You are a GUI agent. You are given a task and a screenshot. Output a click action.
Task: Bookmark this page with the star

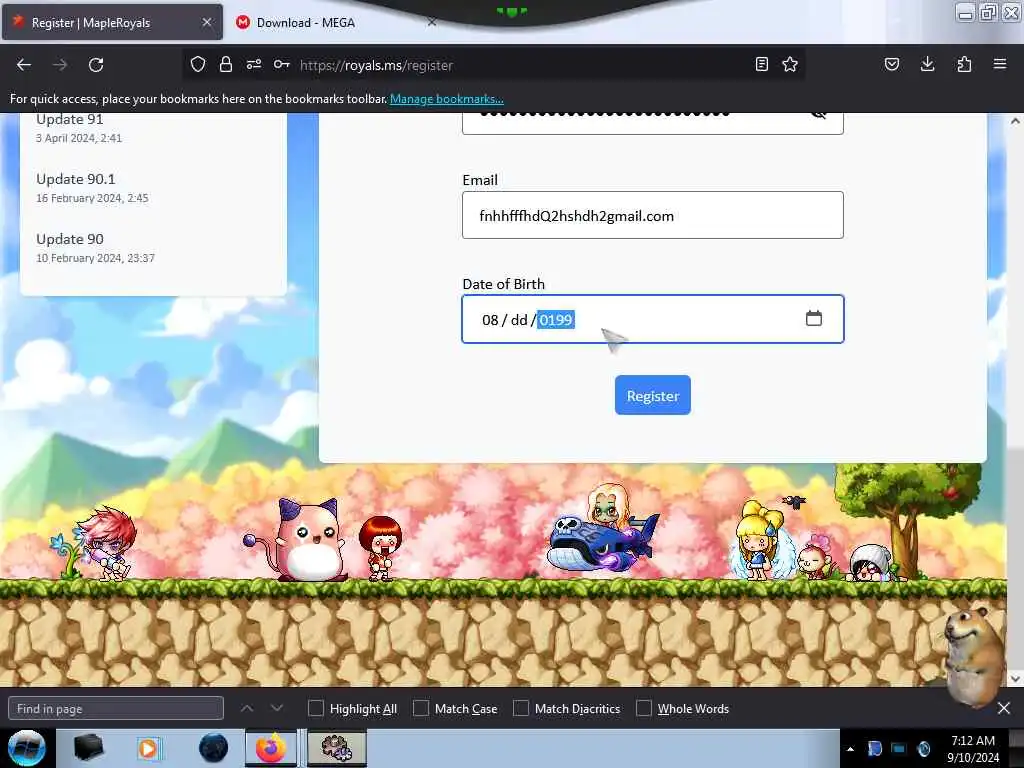tap(790, 64)
